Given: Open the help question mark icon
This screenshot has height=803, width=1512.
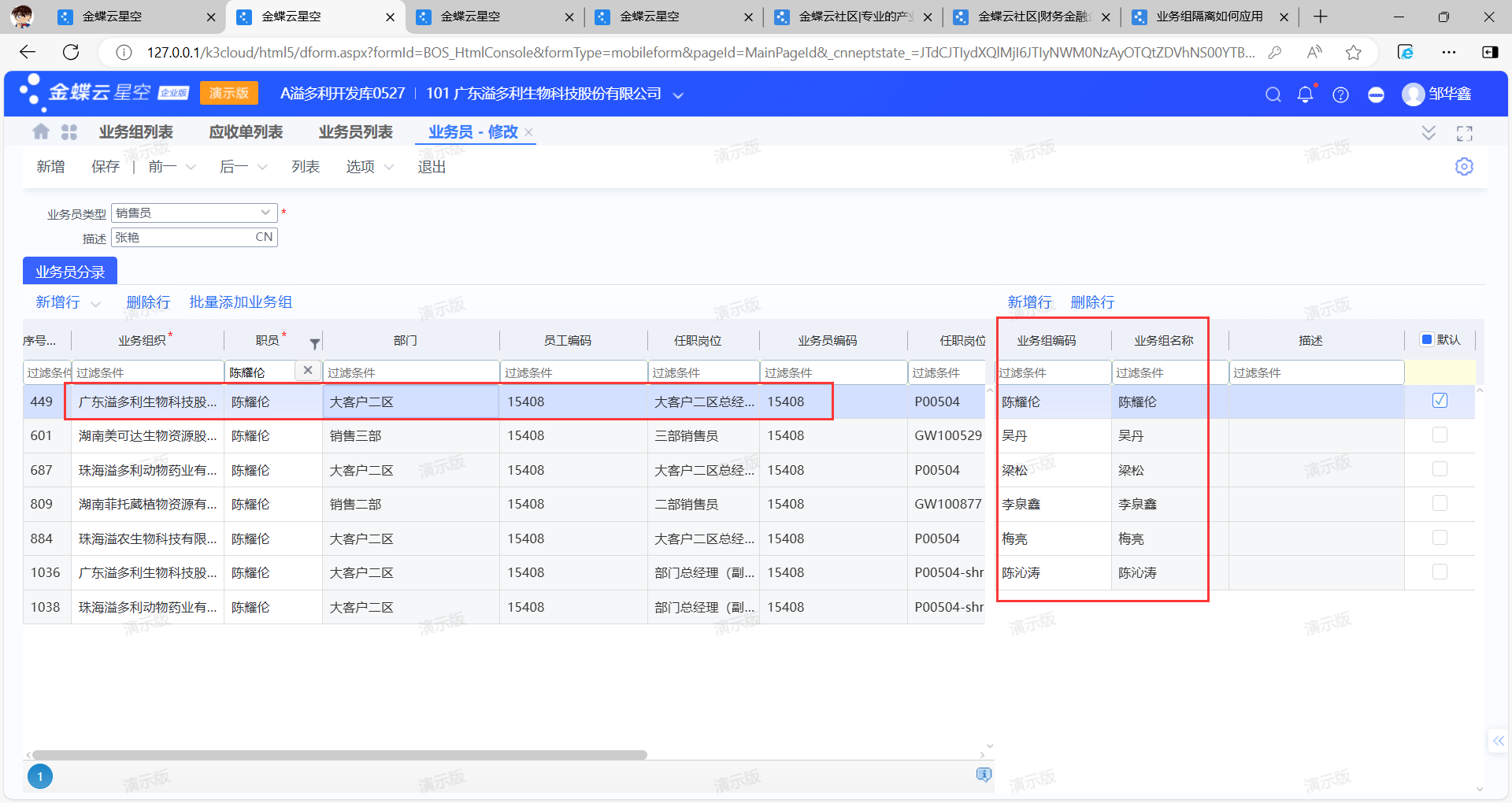Looking at the screenshot, I should point(1340,94).
